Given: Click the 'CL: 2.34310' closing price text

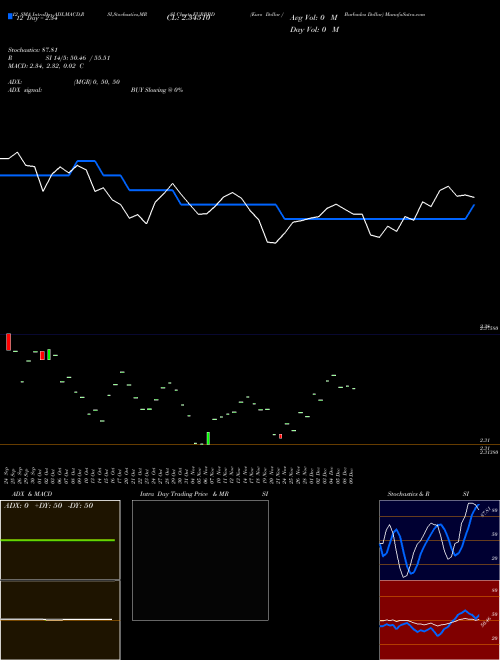Looking at the screenshot, I should (x=188, y=18).
